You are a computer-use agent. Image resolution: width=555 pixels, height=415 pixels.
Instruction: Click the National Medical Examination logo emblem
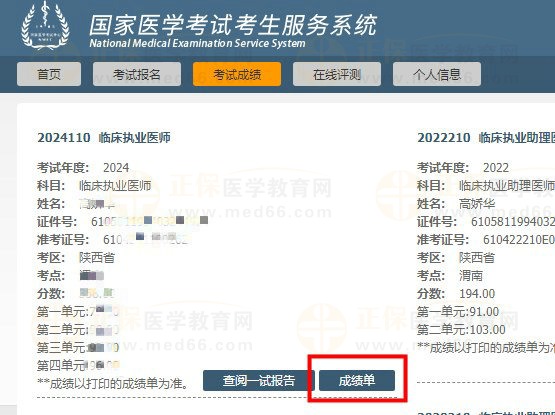(45, 25)
